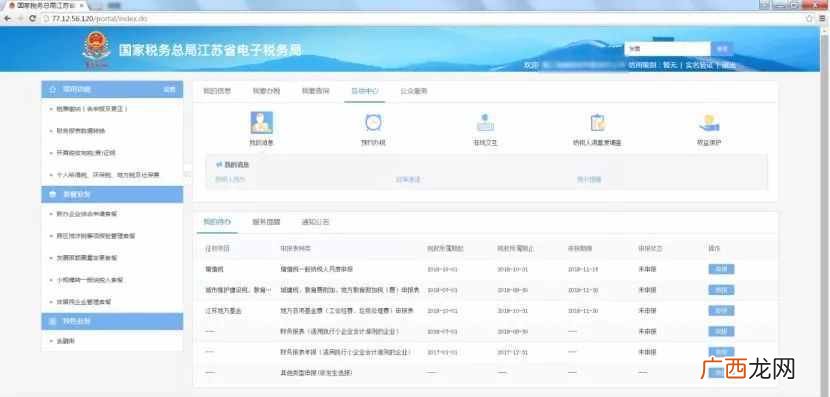Click the browser address bar
Viewport: 830px width, 397px height.
423,19
